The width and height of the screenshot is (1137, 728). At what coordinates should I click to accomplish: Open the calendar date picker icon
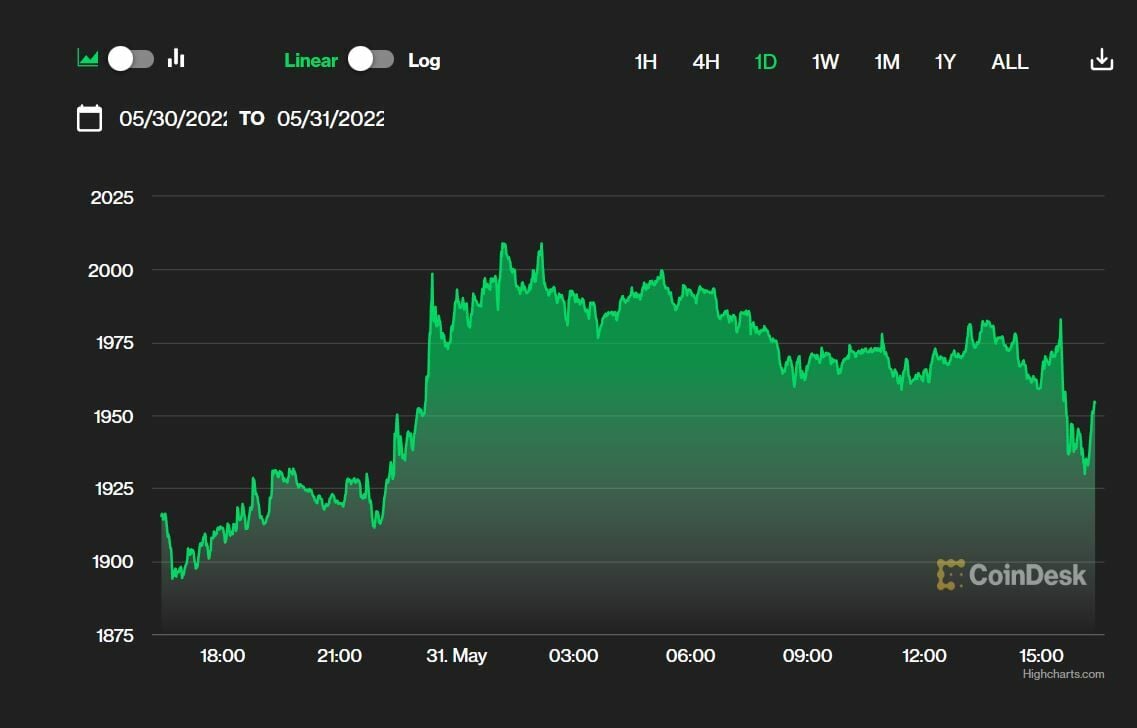[x=90, y=118]
